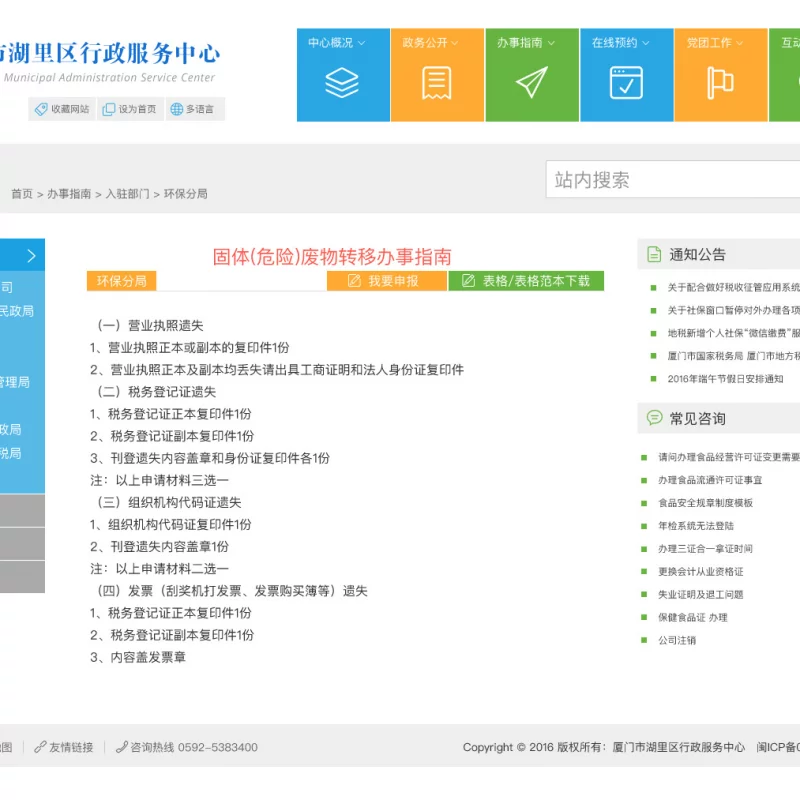
Task: Open the 办事指南 navigation menu
Action: (x=526, y=43)
